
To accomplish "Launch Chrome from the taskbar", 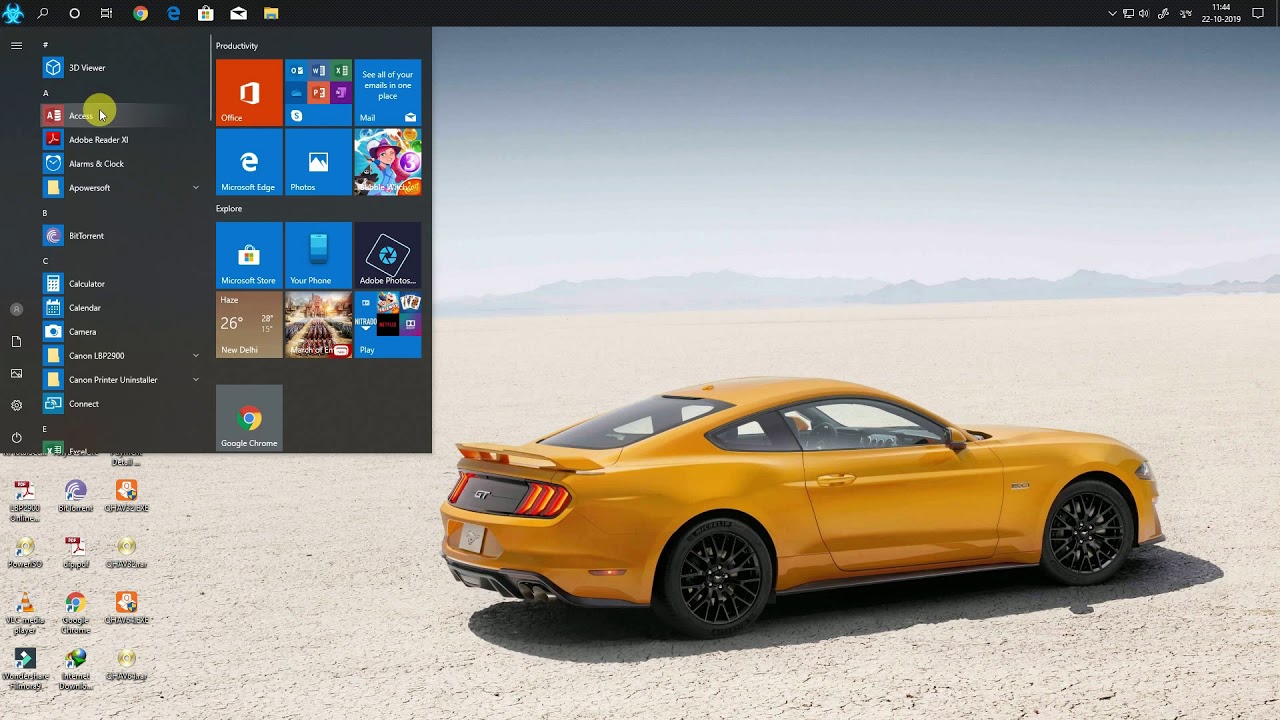I will click(140, 13).
